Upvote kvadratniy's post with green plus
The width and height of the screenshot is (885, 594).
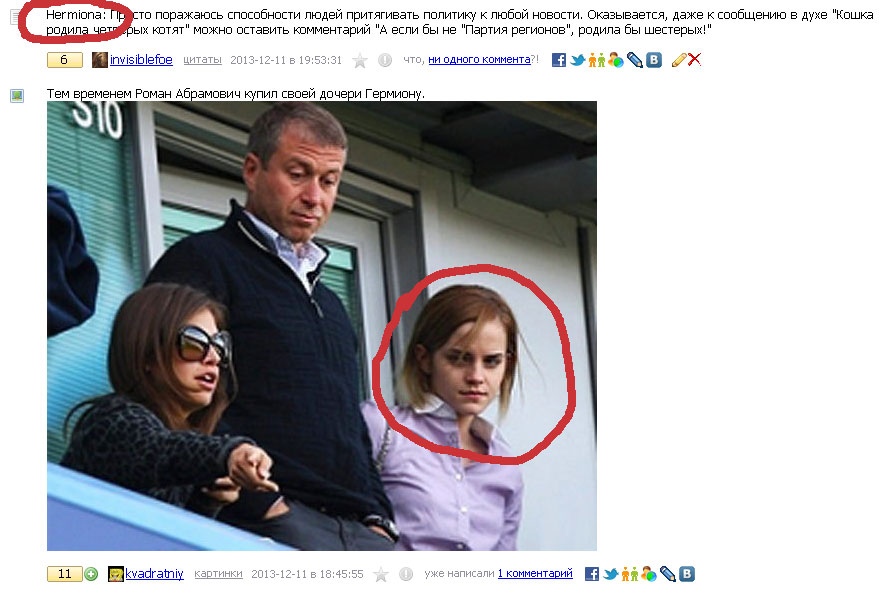(91, 574)
